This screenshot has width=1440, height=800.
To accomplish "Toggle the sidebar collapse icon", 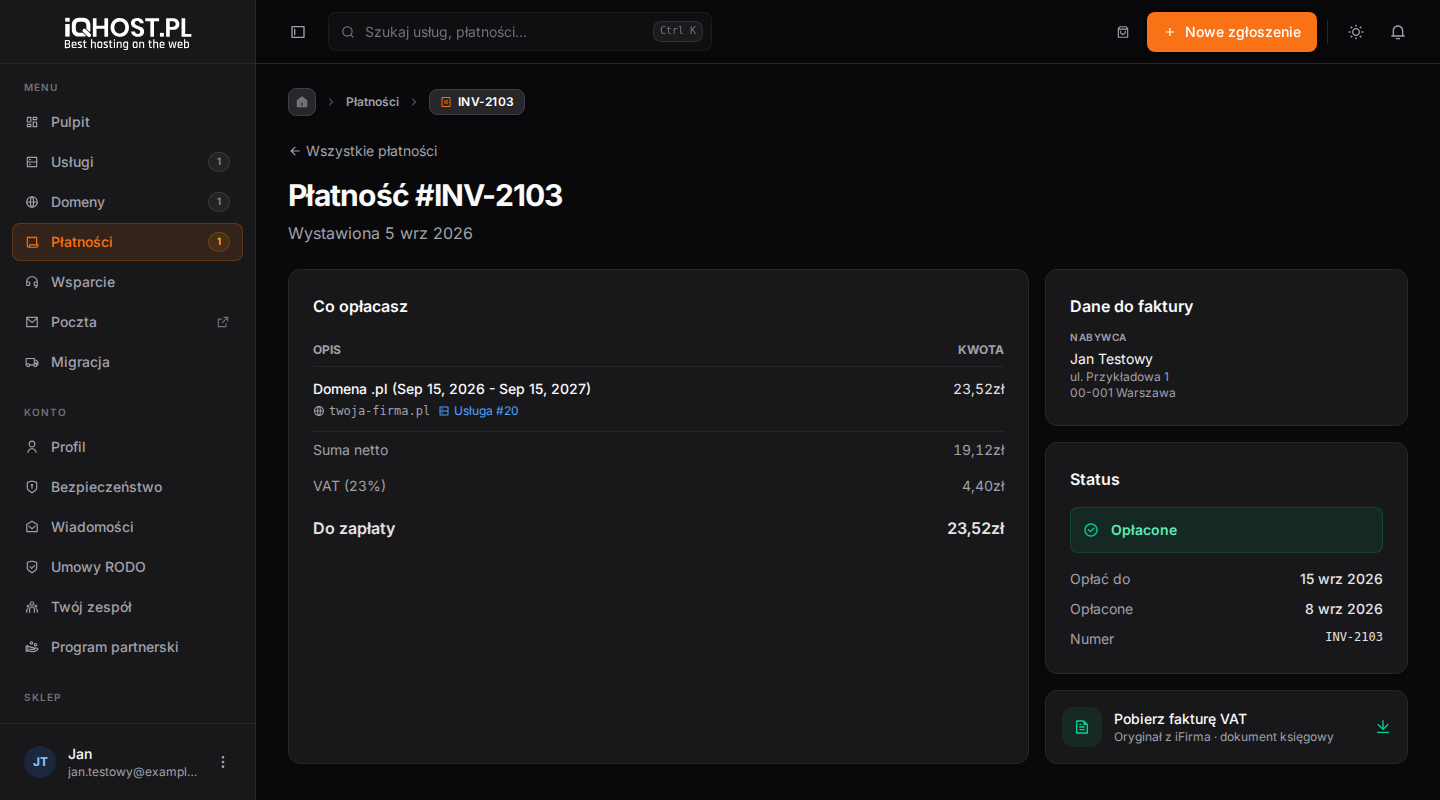I will click(298, 32).
